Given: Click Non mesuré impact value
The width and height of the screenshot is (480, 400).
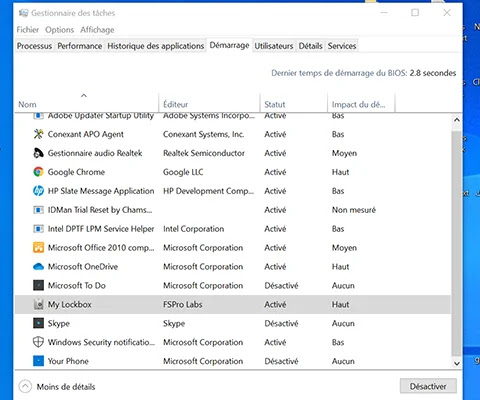Looking at the screenshot, I should click(x=354, y=210).
